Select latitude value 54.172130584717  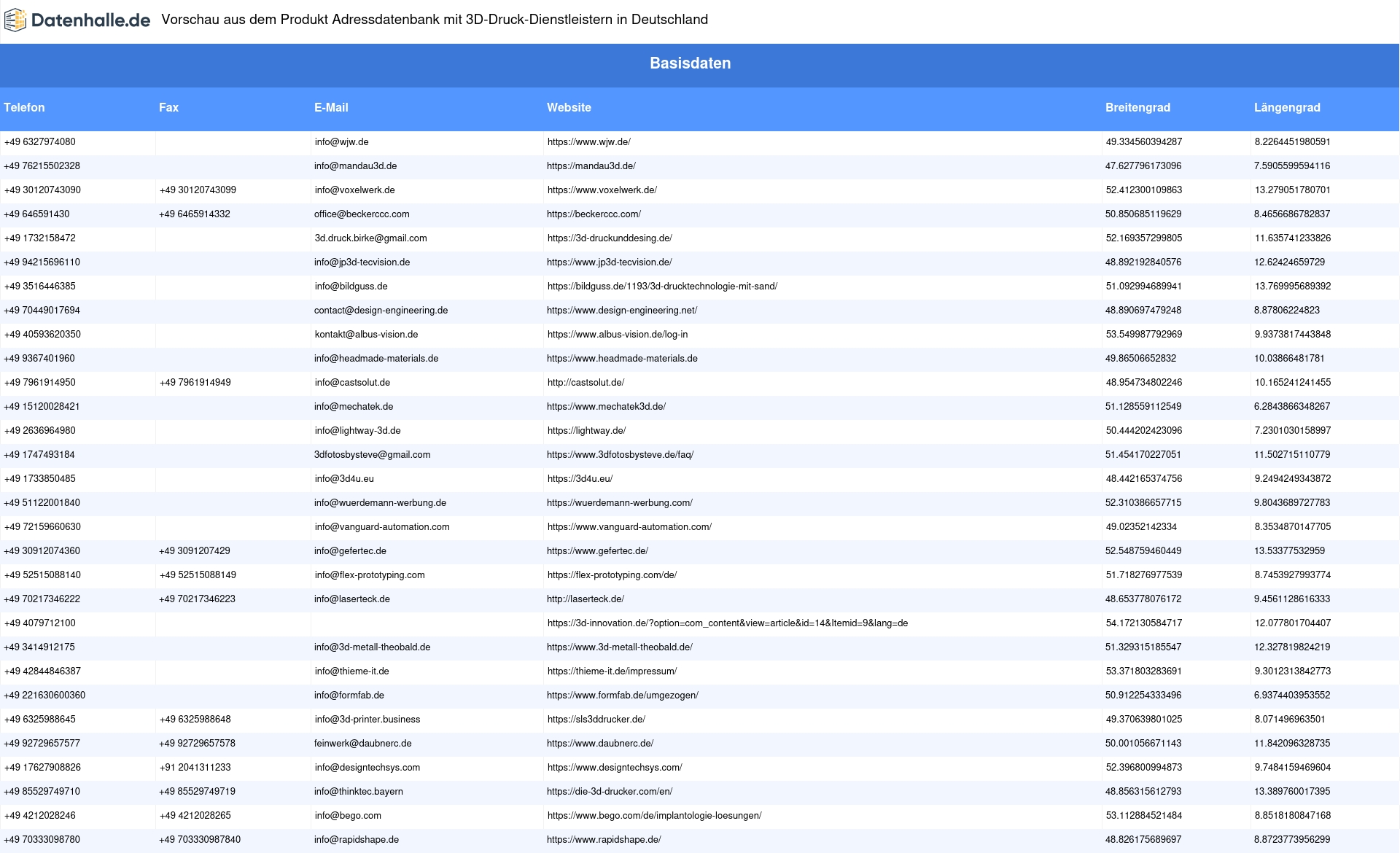pyautogui.click(x=1144, y=623)
